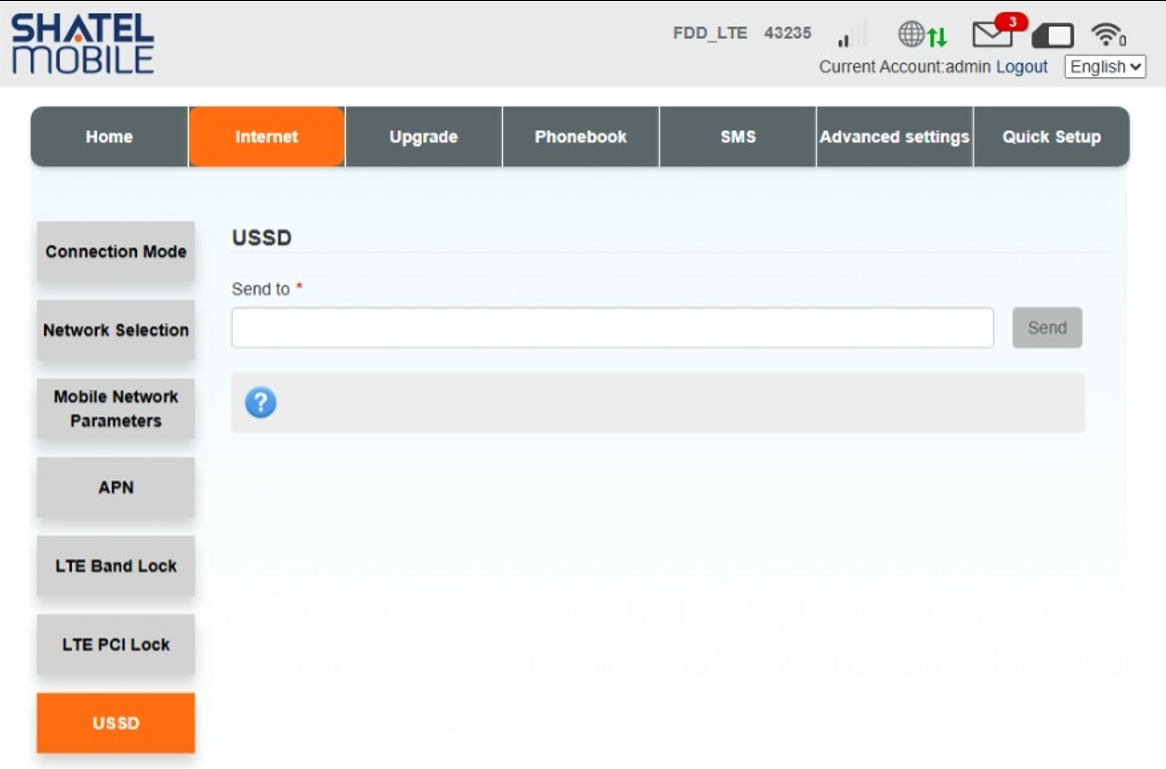Viewport: 1166px width, 769px height.
Task: Go to the Home tab
Action: tap(109, 137)
